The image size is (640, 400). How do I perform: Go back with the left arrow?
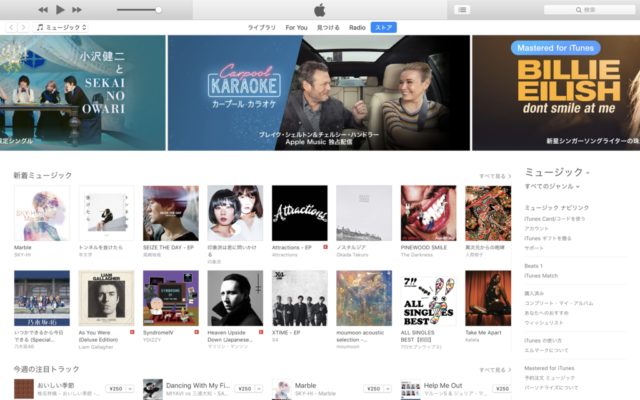[11, 27]
